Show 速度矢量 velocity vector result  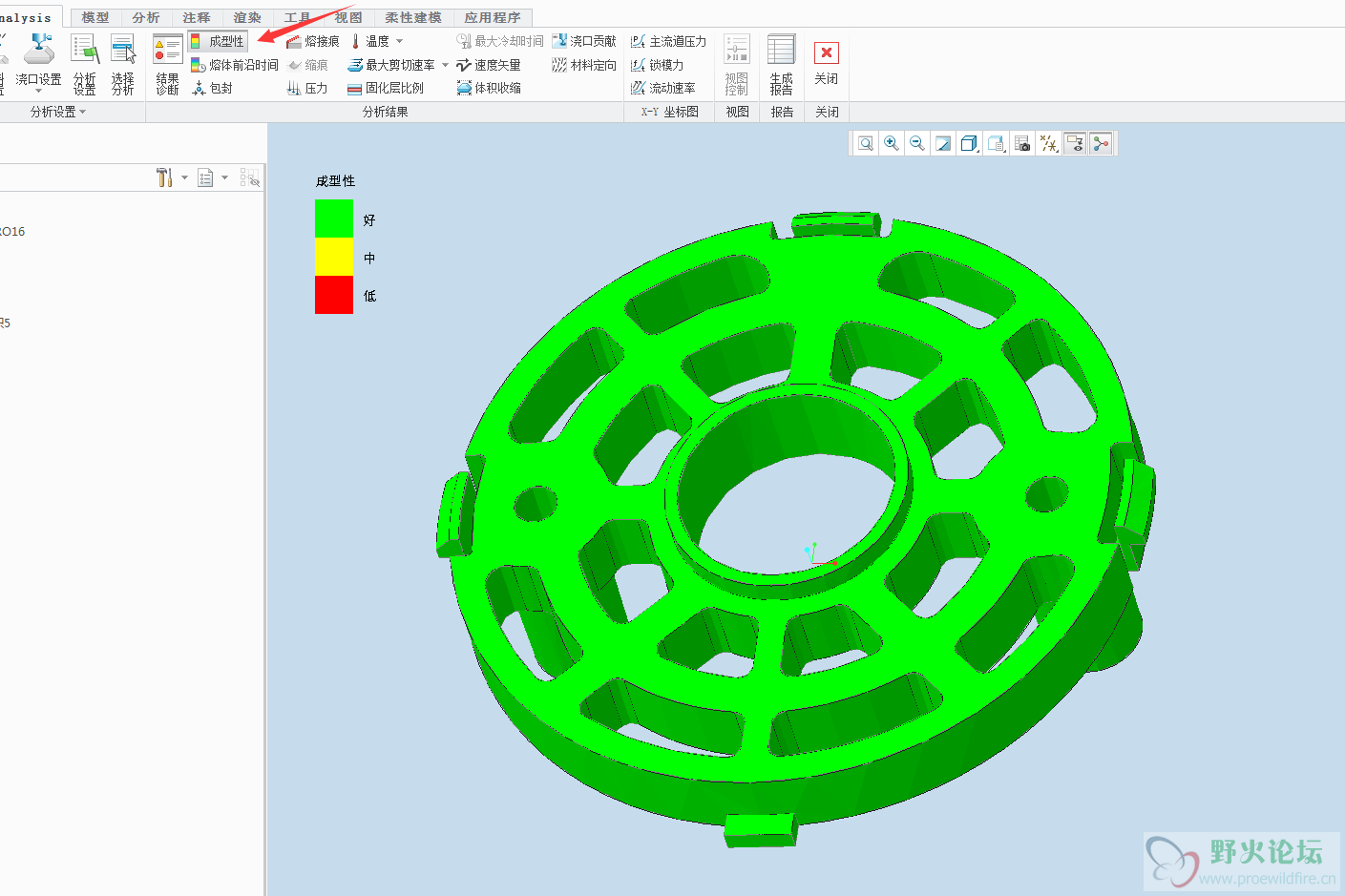point(488,65)
